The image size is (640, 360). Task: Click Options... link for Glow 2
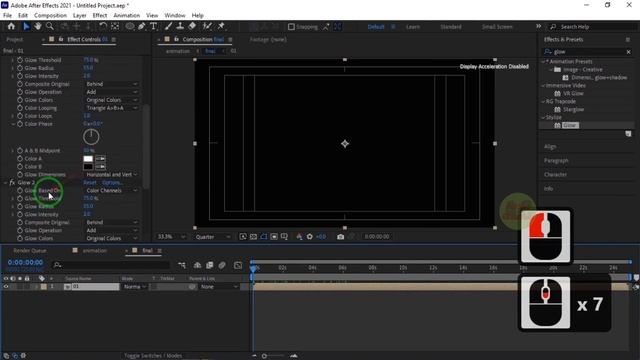click(111, 182)
